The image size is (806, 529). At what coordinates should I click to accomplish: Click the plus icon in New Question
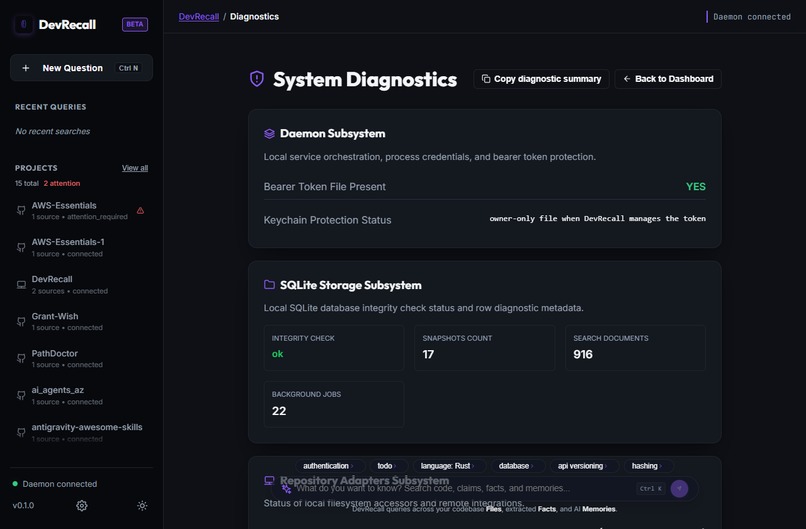pyautogui.click(x=26, y=68)
